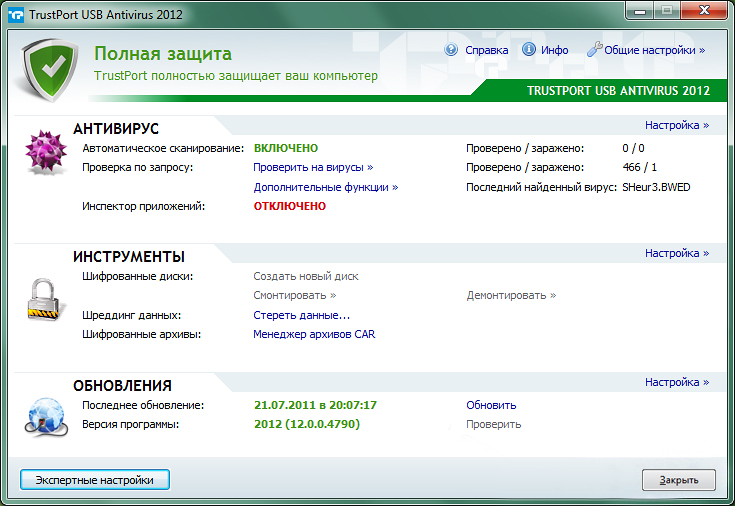Screen dimensions: 735x506
Task: Click the purple virus antivirus section icon
Action: point(45,152)
